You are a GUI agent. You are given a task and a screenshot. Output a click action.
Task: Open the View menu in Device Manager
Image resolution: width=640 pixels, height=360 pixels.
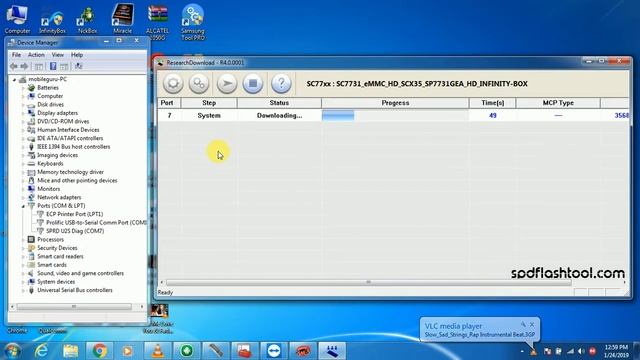pyautogui.click(x=58, y=55)
